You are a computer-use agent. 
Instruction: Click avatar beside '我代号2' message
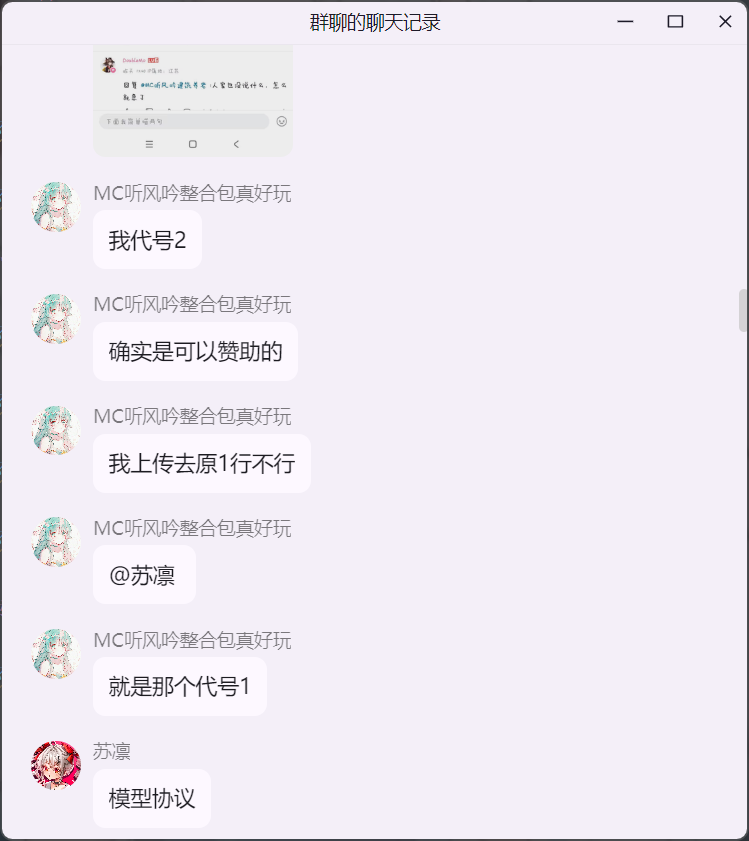pos(56,207)
